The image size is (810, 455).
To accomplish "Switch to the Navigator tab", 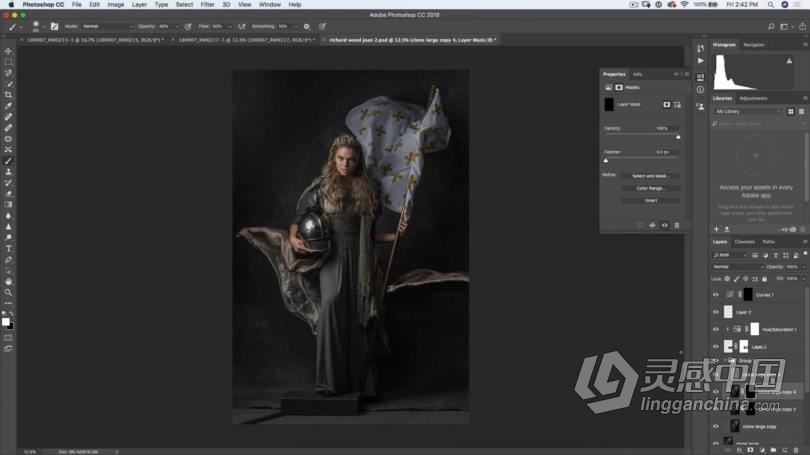I will pyautogui.click(x=754, y=45).
